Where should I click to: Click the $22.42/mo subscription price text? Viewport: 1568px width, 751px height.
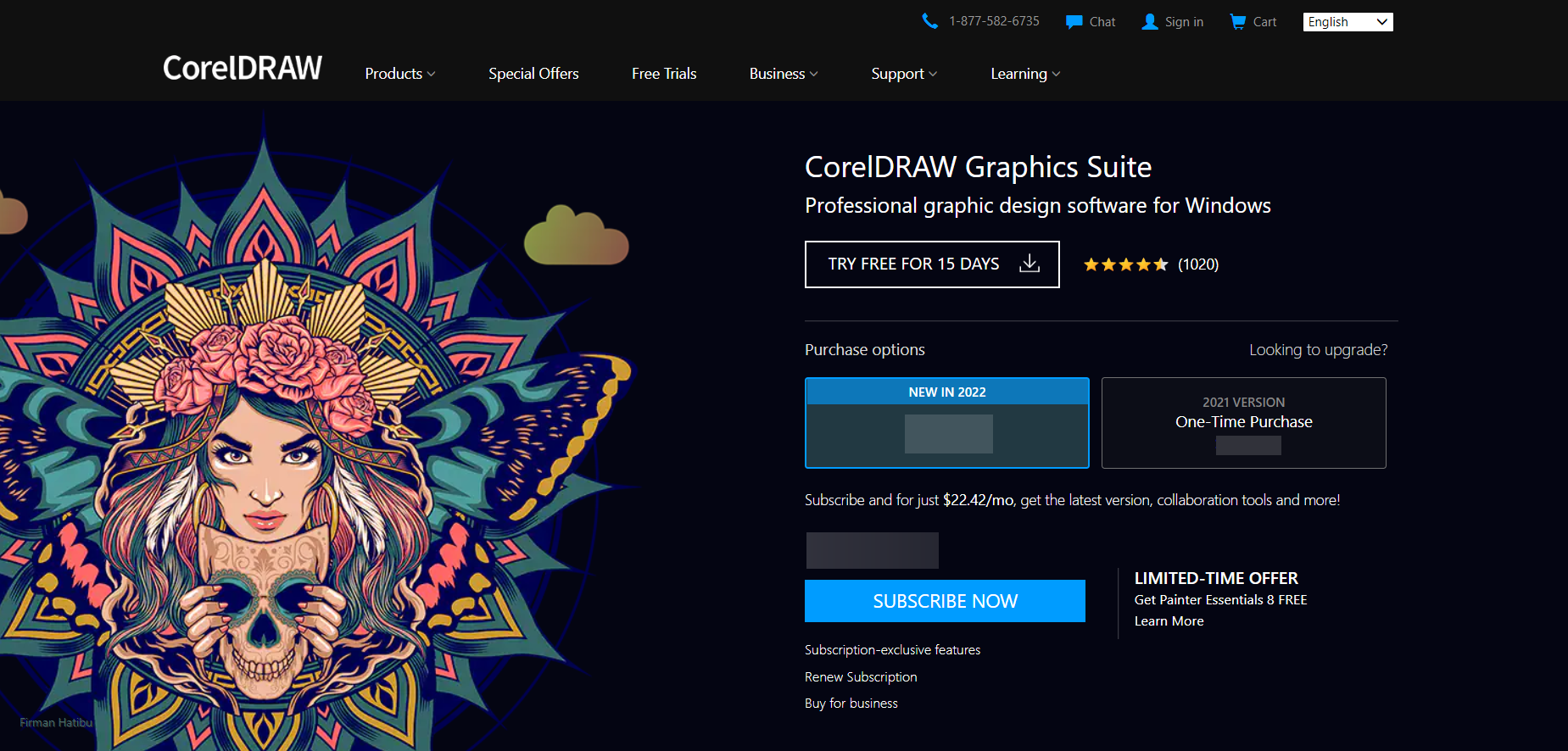click(x=978, y=500)
